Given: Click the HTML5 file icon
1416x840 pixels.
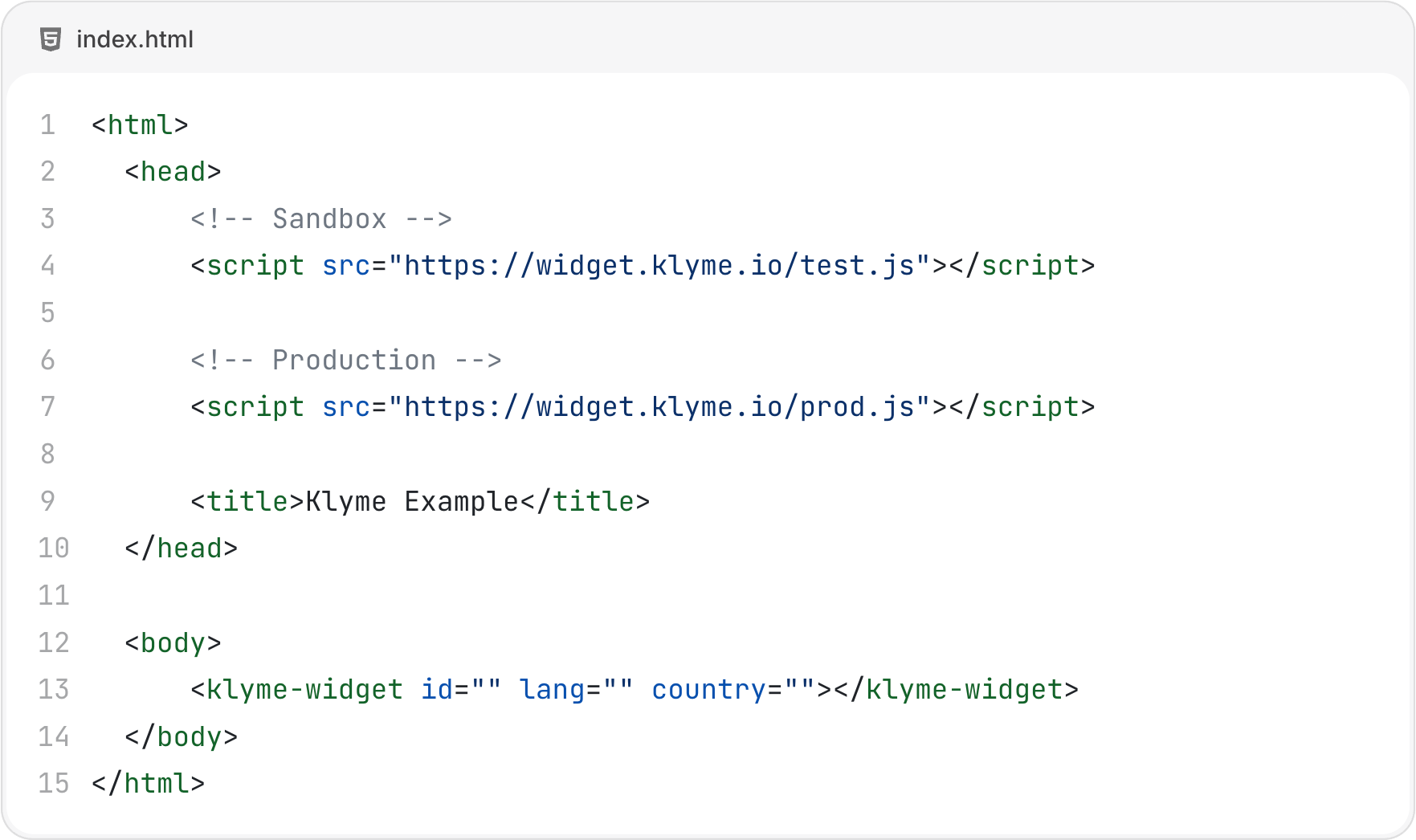Looking at the screenshot, I should click(51, 39).
